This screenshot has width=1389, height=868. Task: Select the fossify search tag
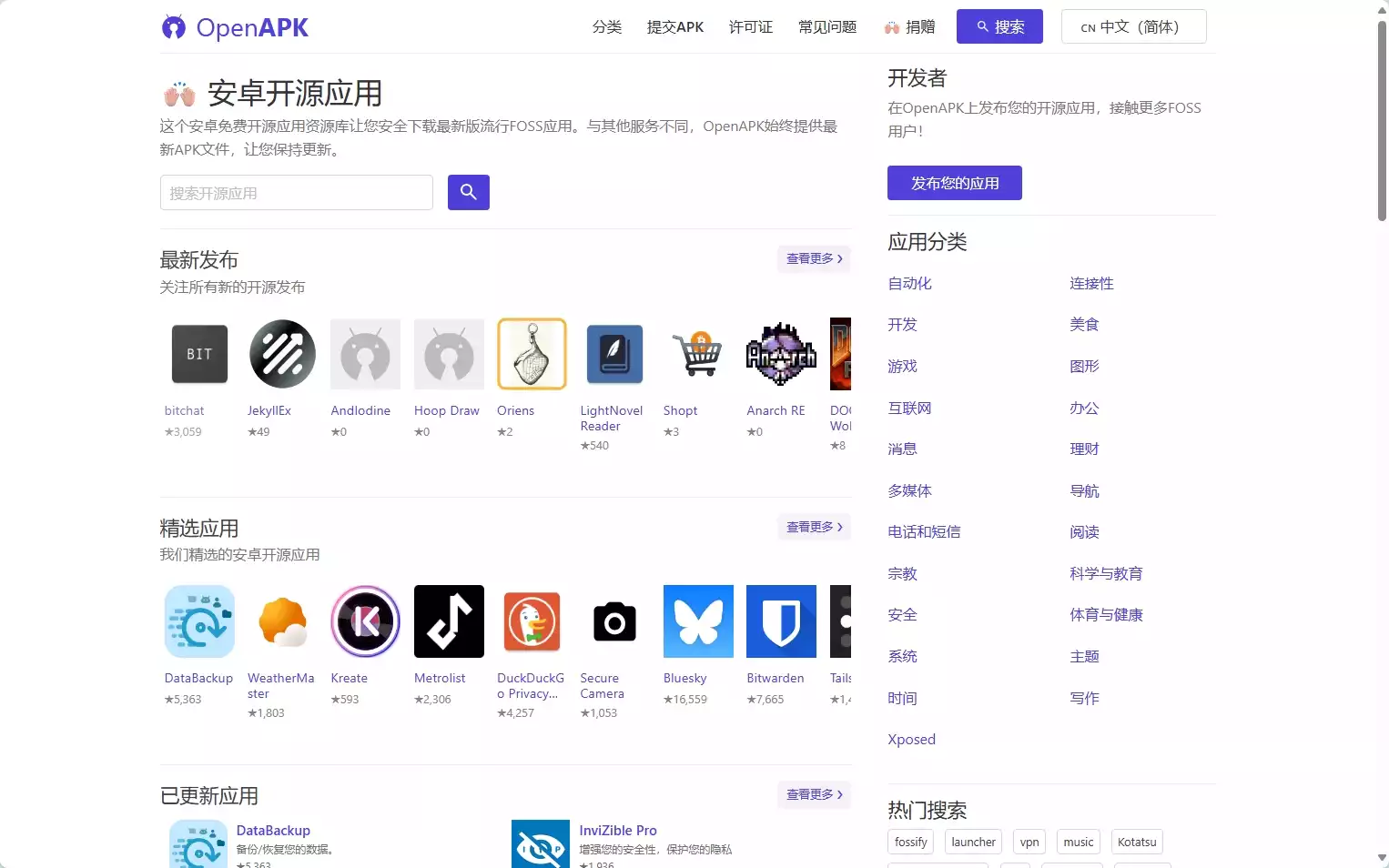click(x=911, y=842)
